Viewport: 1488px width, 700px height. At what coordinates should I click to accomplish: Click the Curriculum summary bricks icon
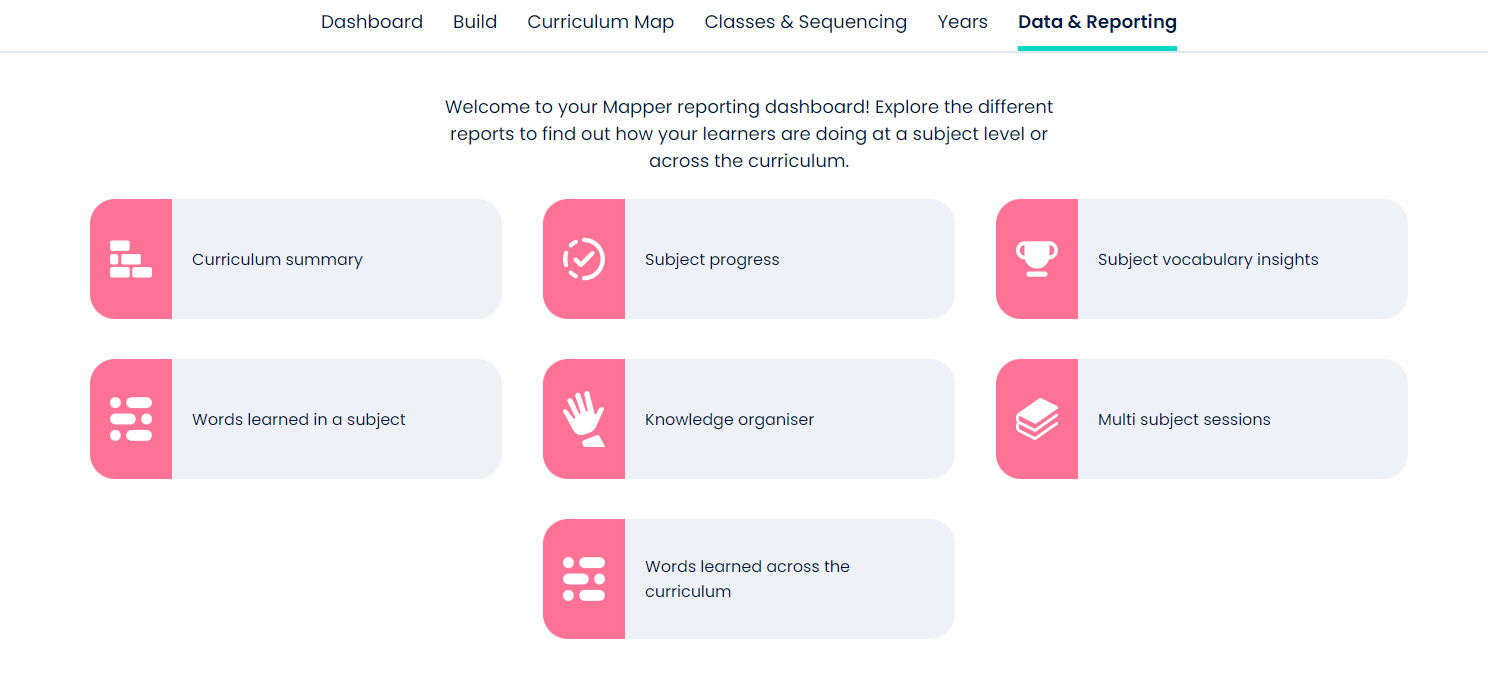pyautogui.click(x=131, y=259)
